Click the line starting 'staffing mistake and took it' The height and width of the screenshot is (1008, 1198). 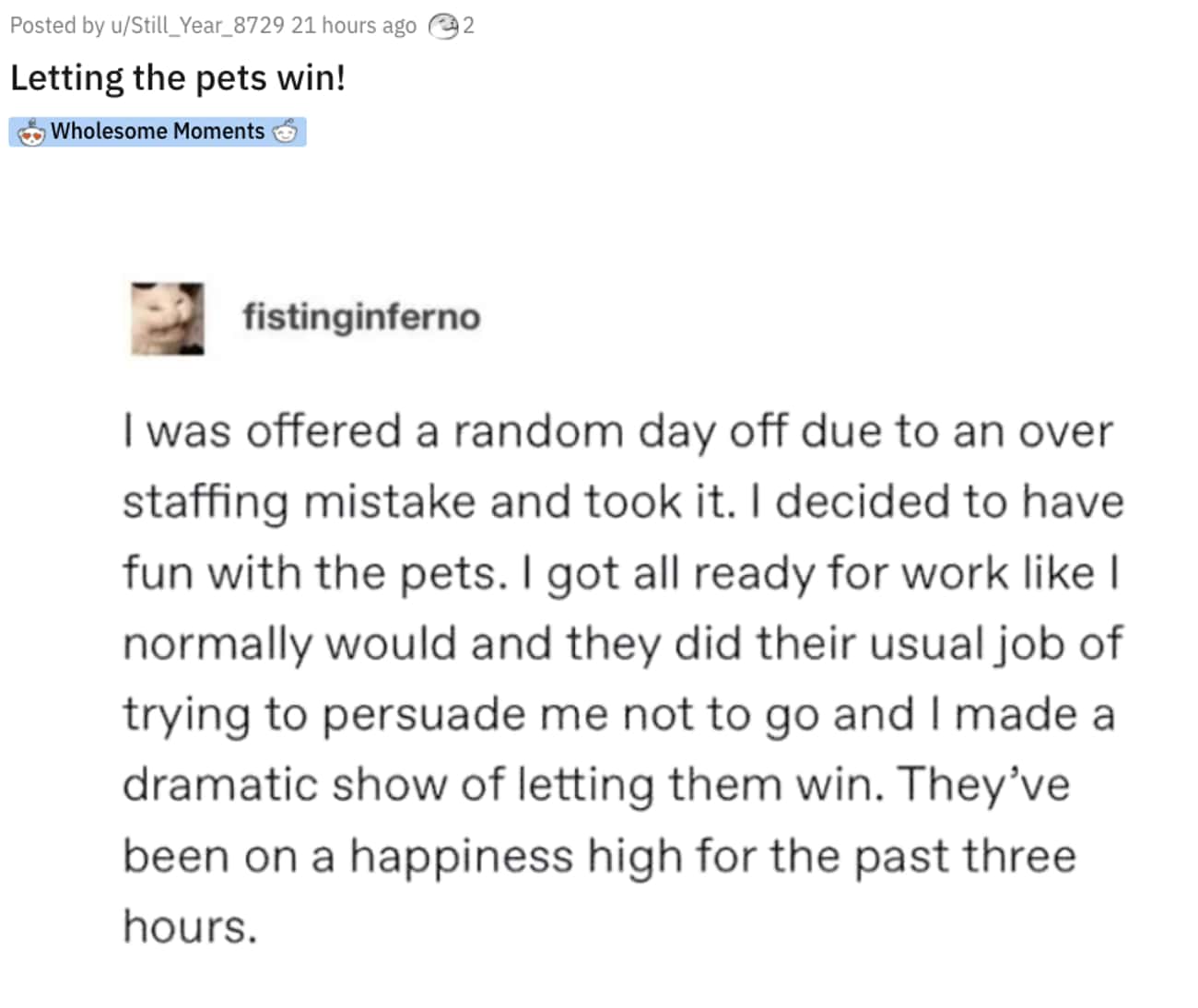pos(624,503)
